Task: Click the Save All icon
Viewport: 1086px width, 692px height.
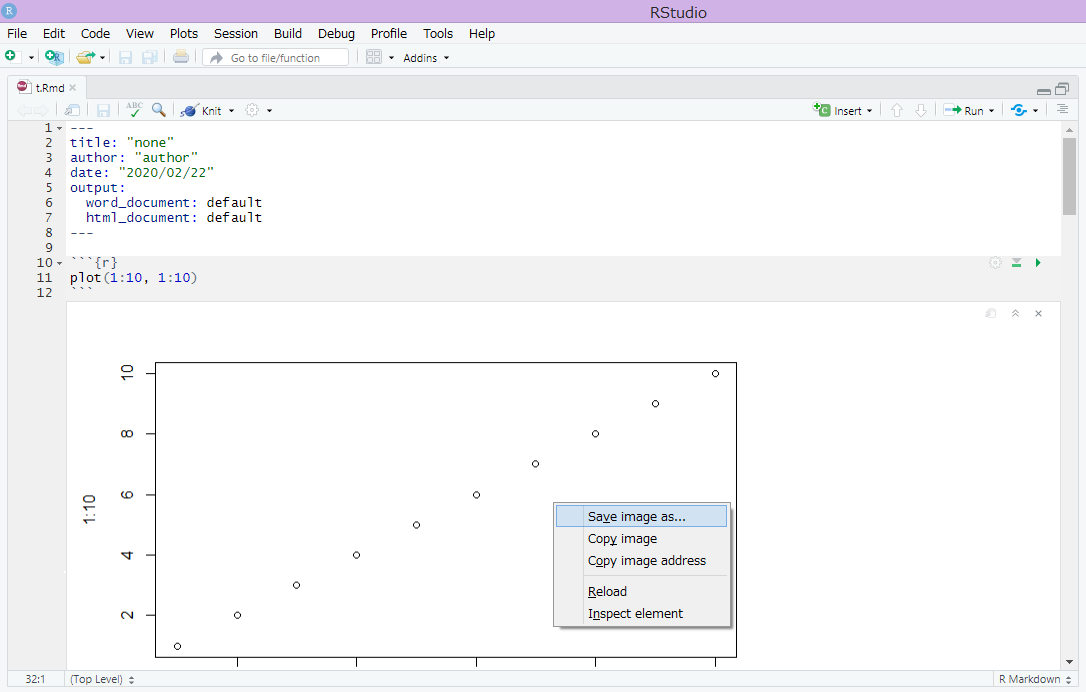Action: (150, 57)
